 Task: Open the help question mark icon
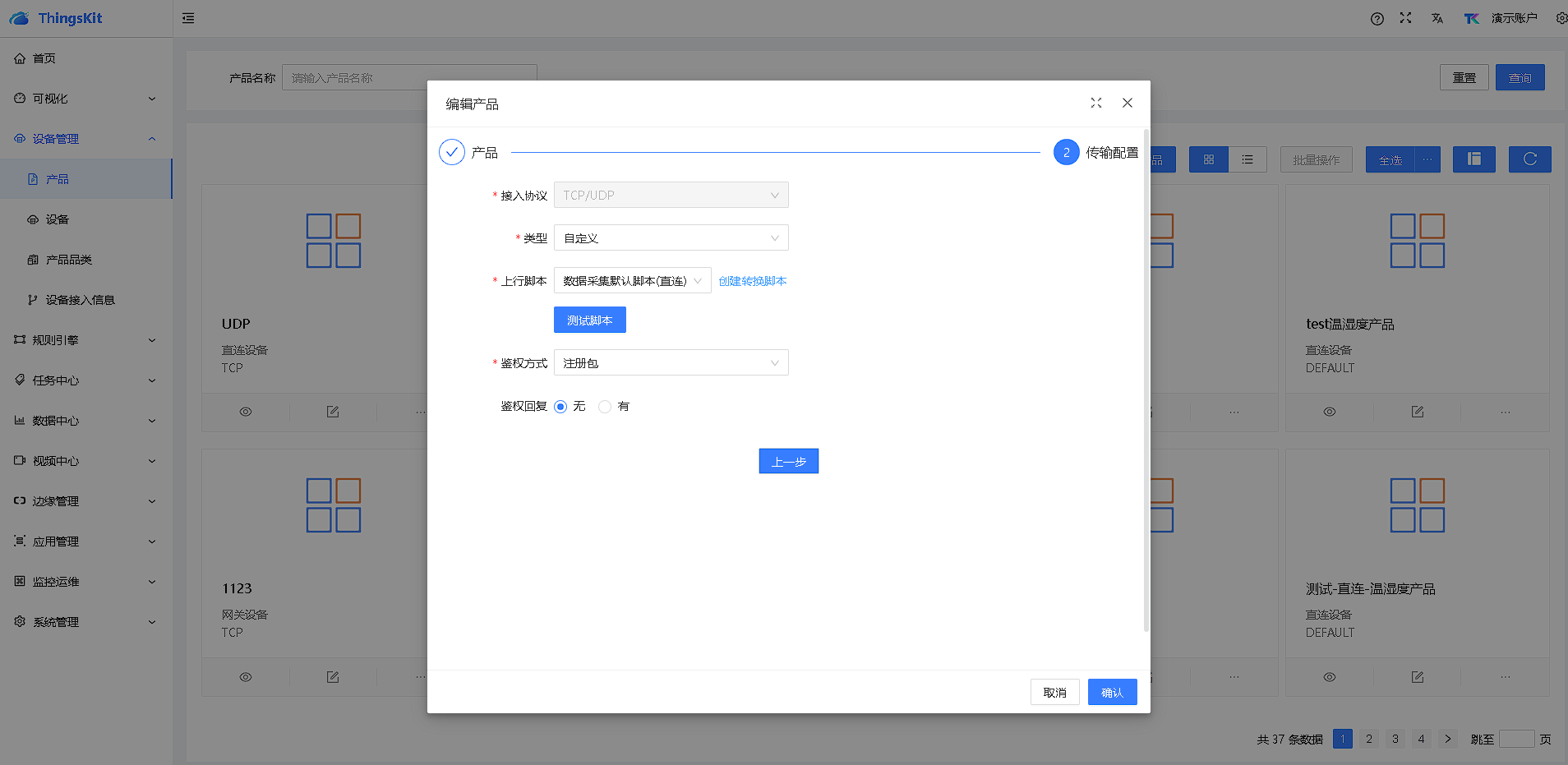1377,19
